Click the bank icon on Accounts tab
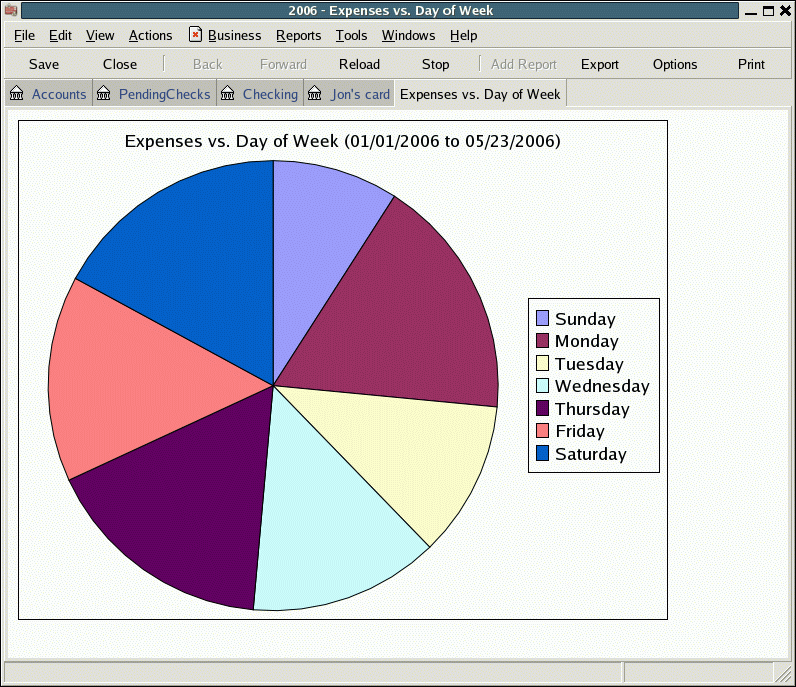This screenshot has height=687, width=796. tap(16, 94)
